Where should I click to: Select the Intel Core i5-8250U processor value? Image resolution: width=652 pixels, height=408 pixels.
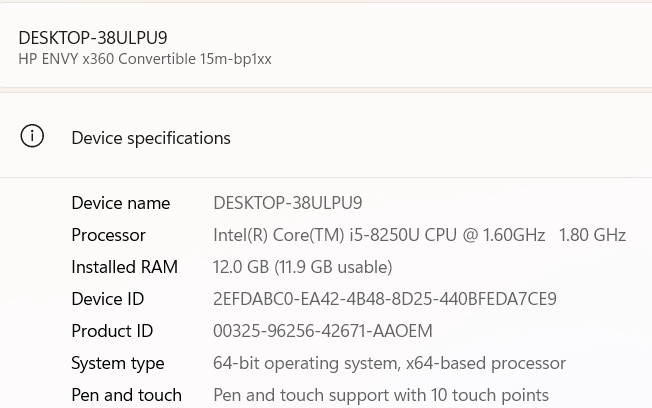(419, 235)
